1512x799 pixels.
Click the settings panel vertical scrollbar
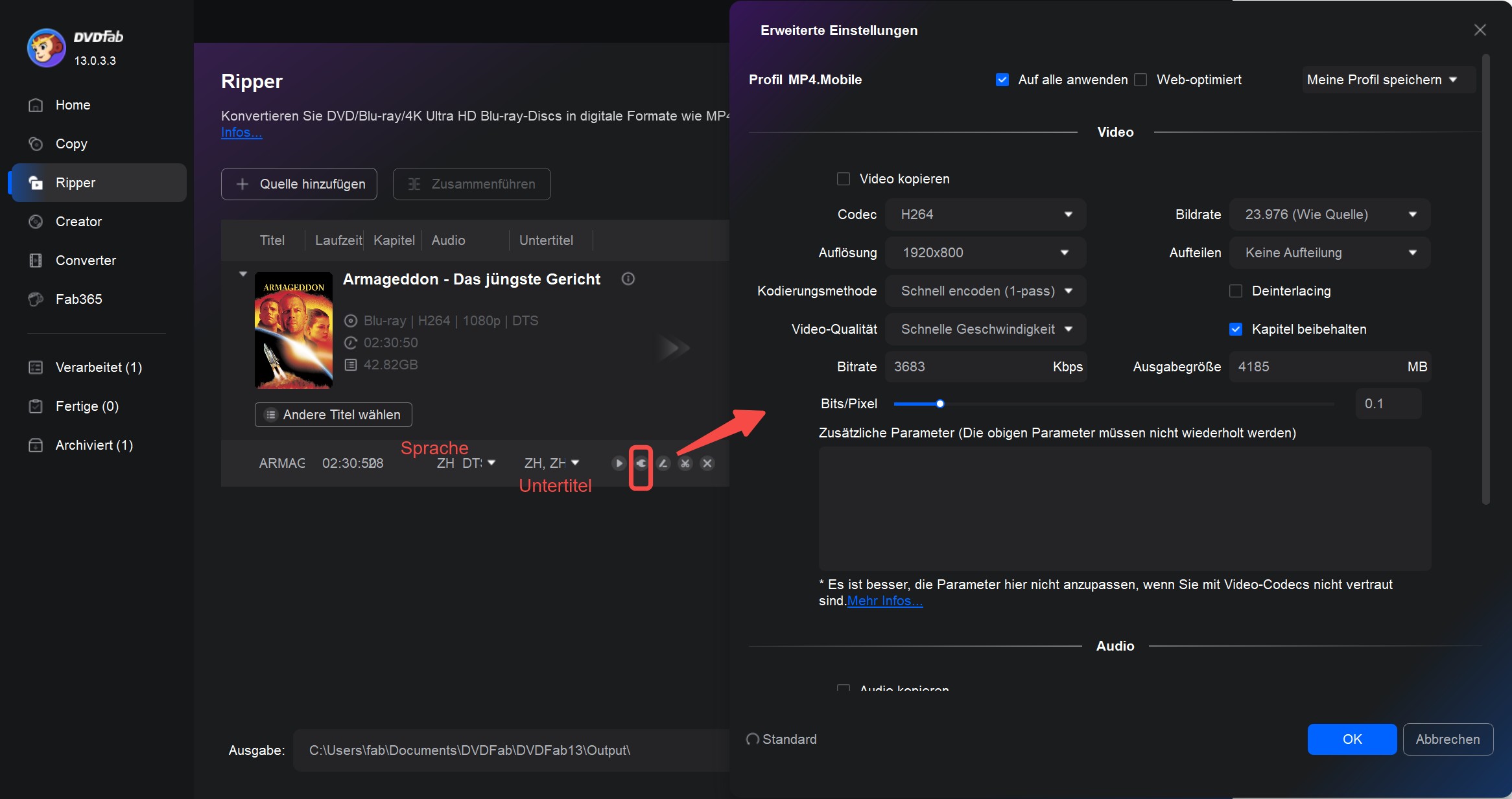(x=1485, y=279)
